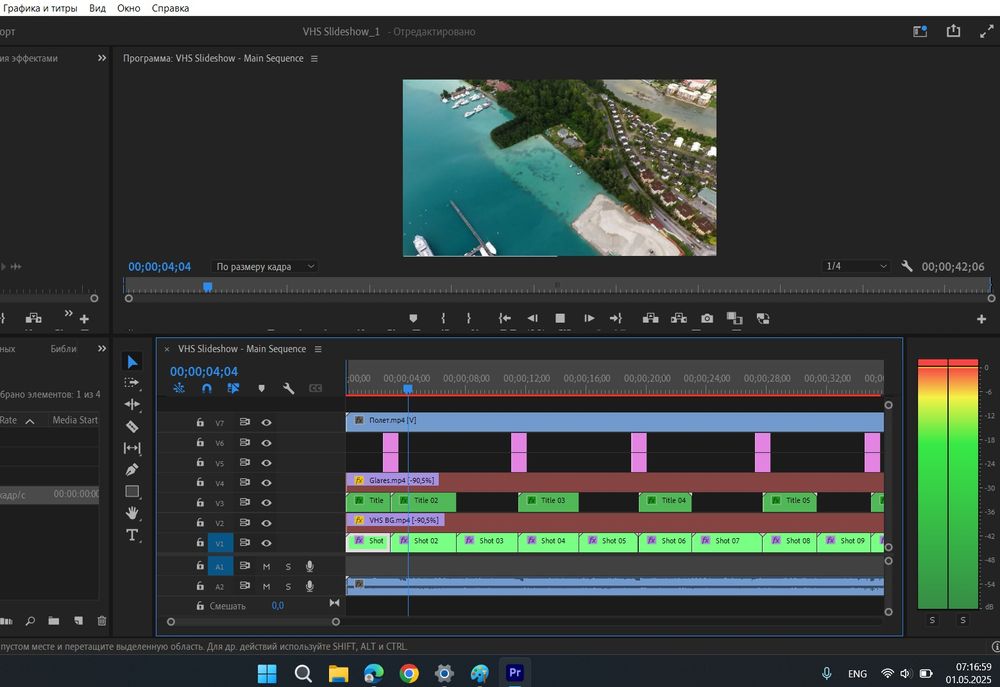This screenshot has width=1000, height=687.
Task: Toggle lock on track V7
Action: [200, 423]
